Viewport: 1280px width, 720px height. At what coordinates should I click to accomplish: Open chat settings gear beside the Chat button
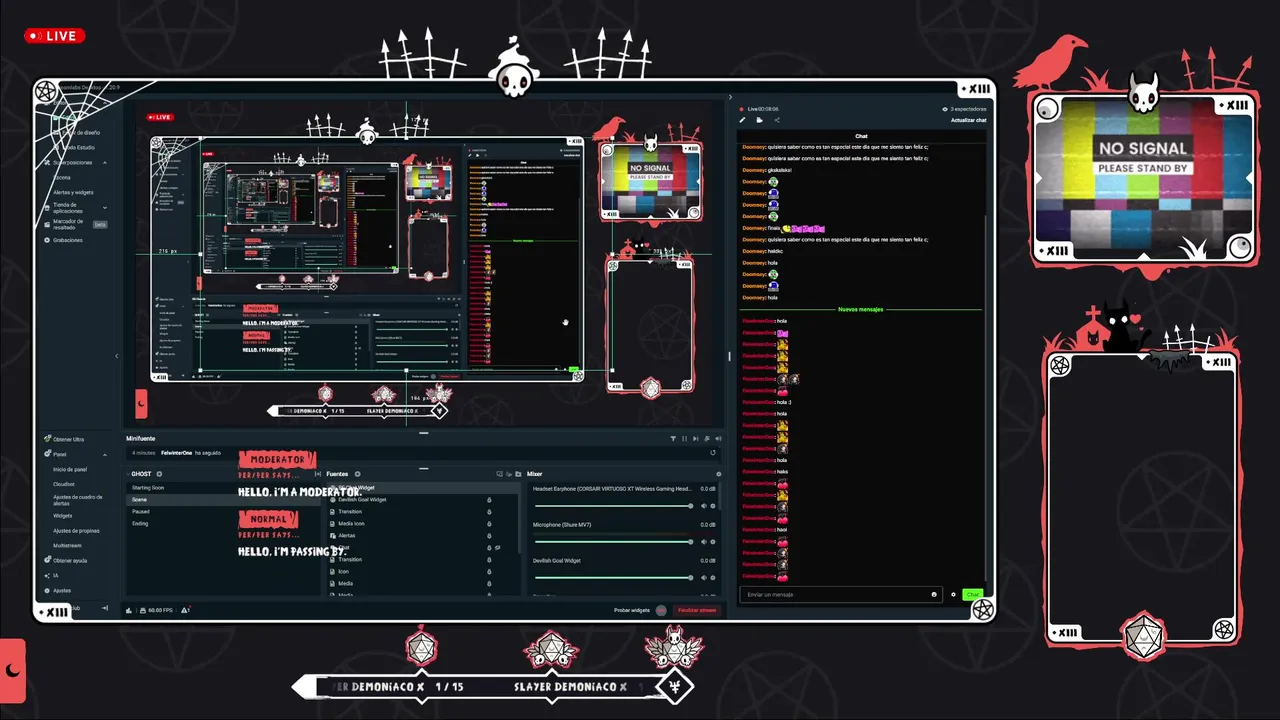click(x=953, y=594)
